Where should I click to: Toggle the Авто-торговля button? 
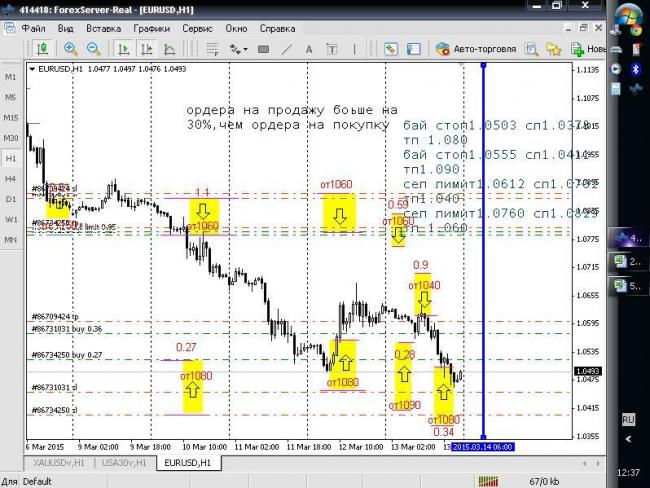click(475, 49)
